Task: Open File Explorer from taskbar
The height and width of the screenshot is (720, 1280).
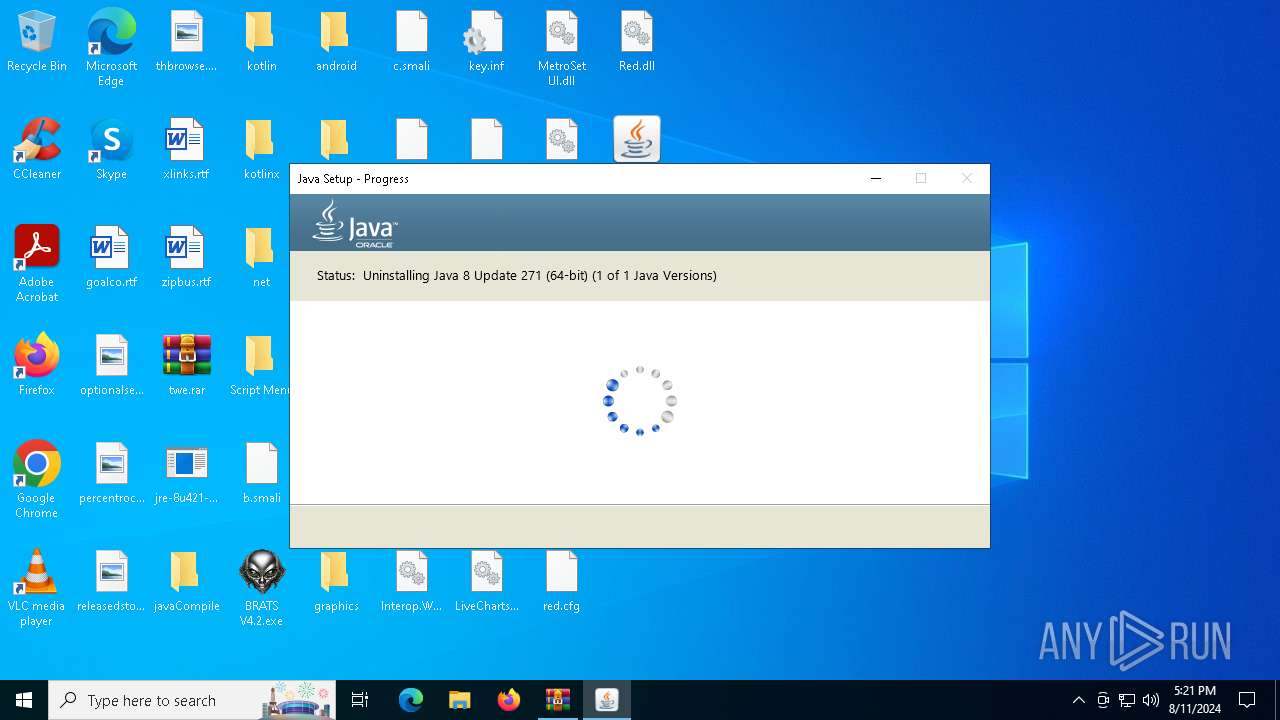Action: pos(460,700)
